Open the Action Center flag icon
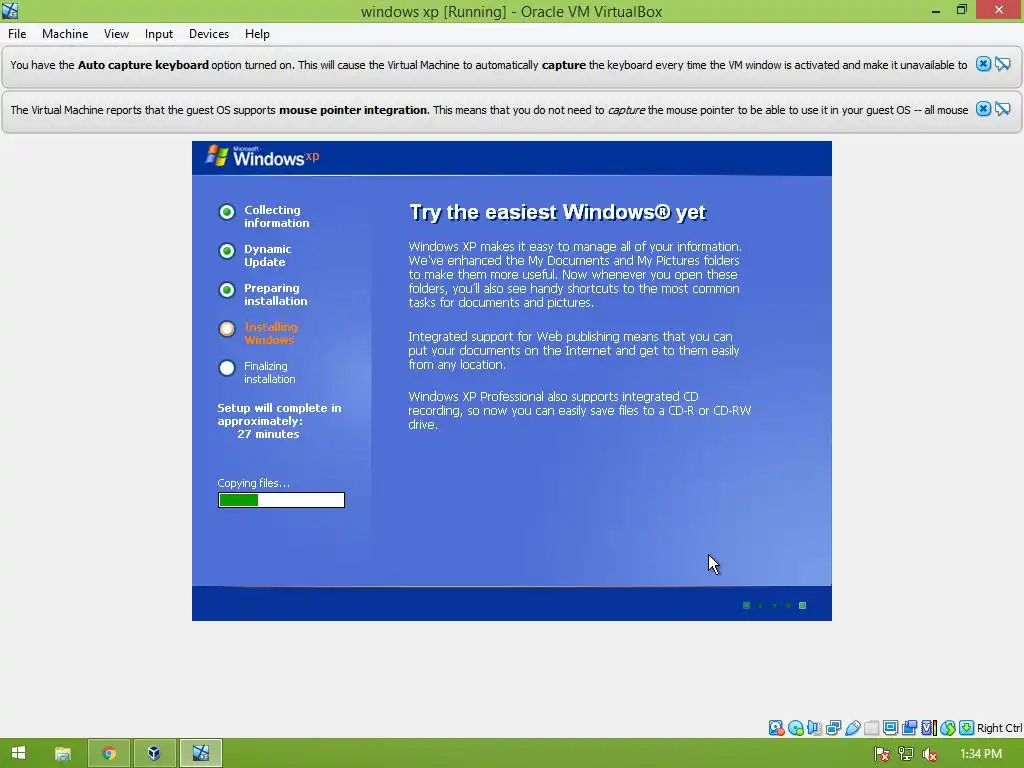Image resolution: width=1024 pixels, height=768 pixels. pos(882,754)
